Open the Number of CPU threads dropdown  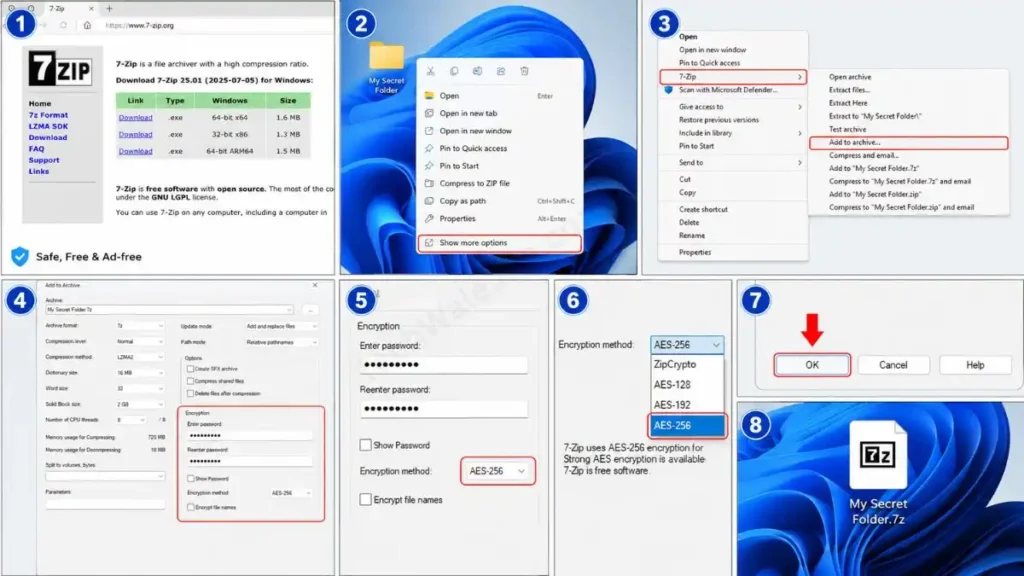[131, 420]
